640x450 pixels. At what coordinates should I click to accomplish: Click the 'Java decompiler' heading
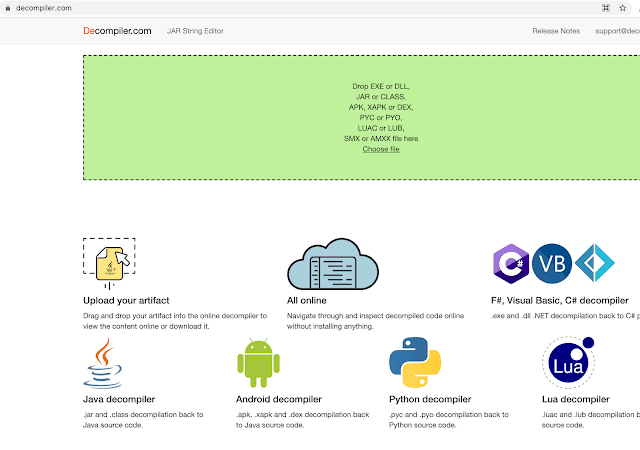click(119, 399)
